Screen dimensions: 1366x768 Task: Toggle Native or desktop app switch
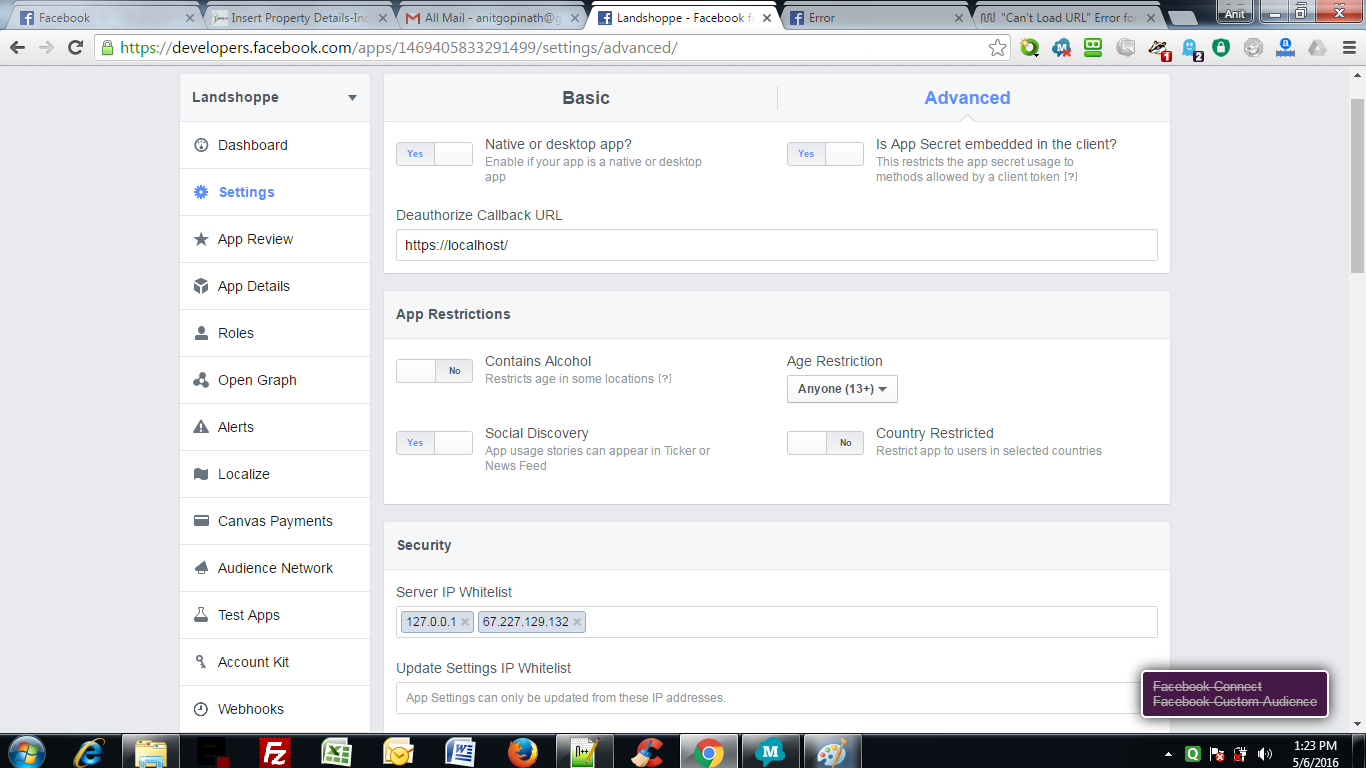click(x=434, y=154)
